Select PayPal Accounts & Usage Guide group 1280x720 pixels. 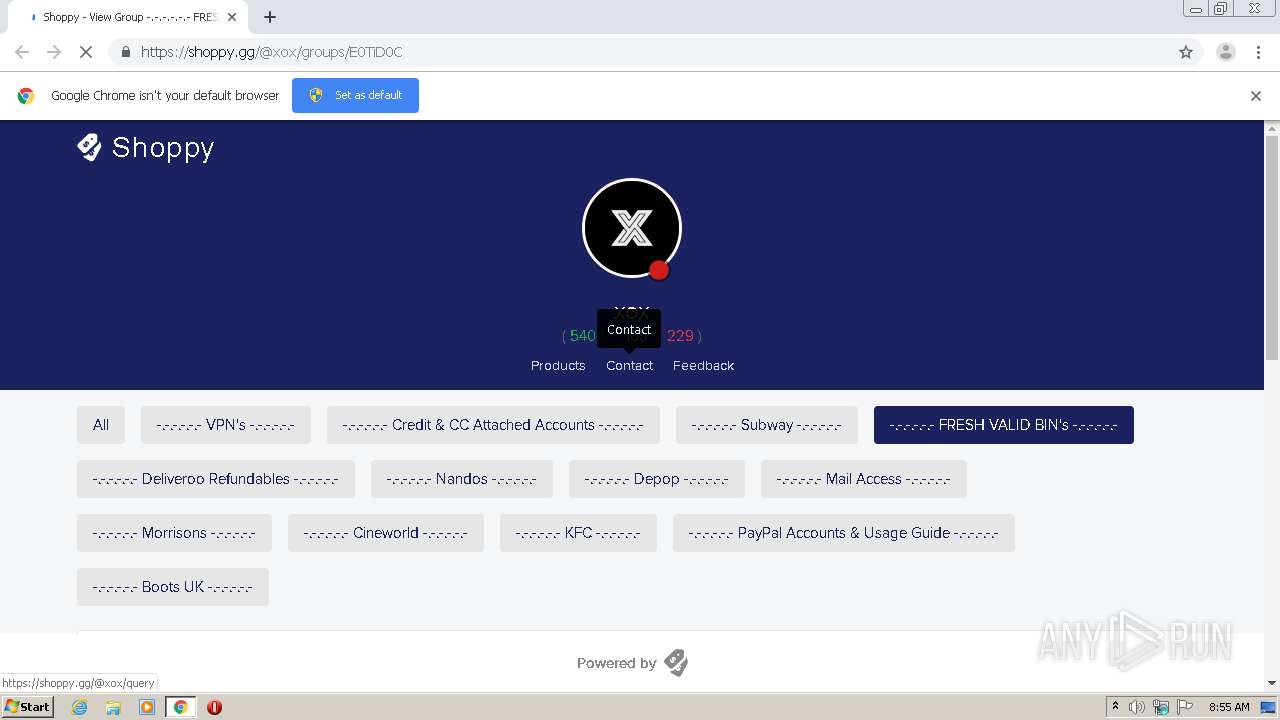click(844, 533)
